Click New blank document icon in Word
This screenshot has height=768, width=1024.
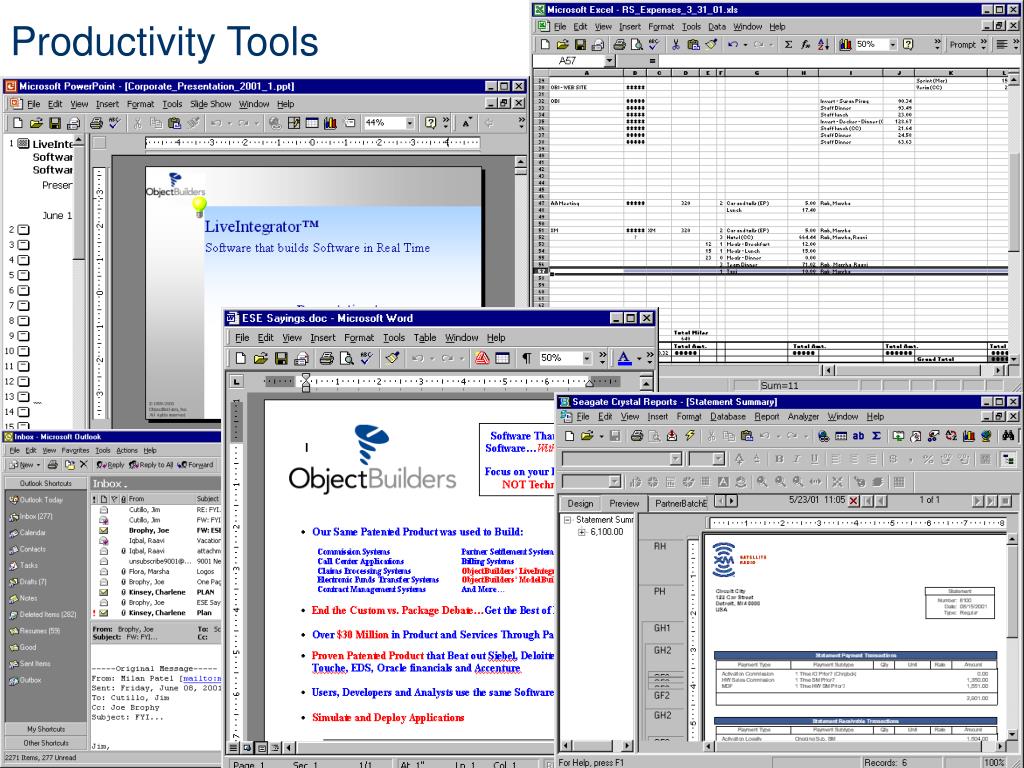(x=240, y=358)
